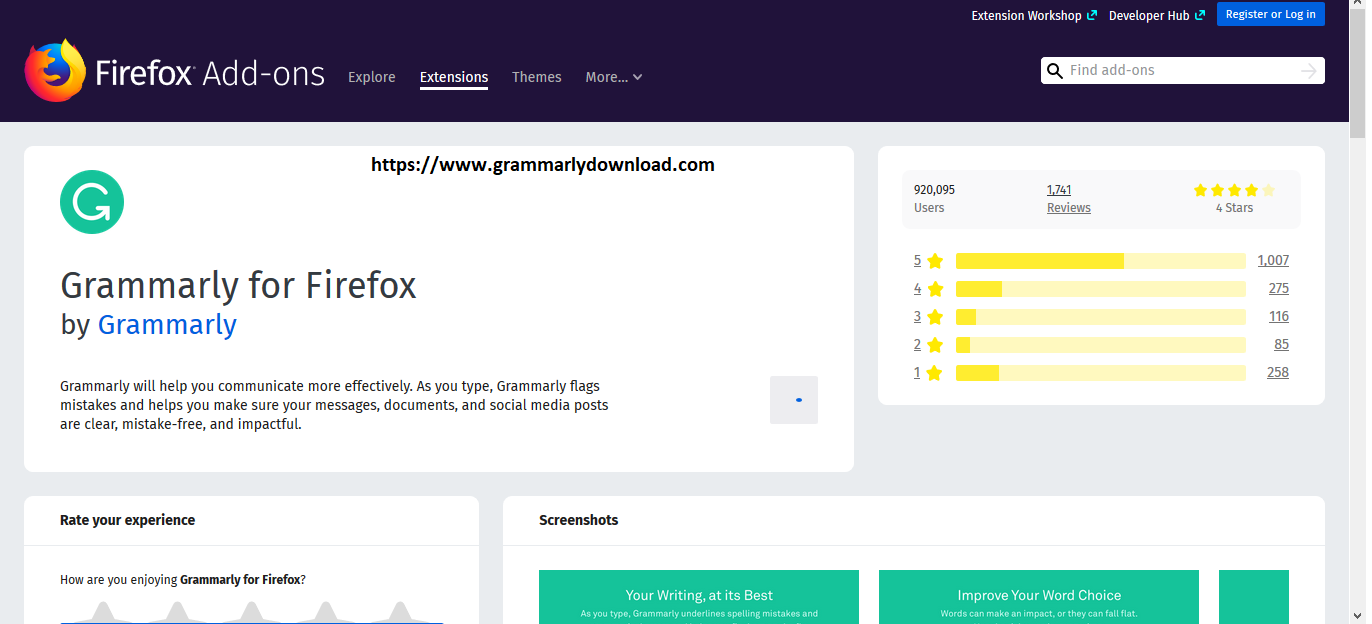Click the star icon in 1-star row
The width and height of the screenshot is (1372, 624).
coord(935,373)
